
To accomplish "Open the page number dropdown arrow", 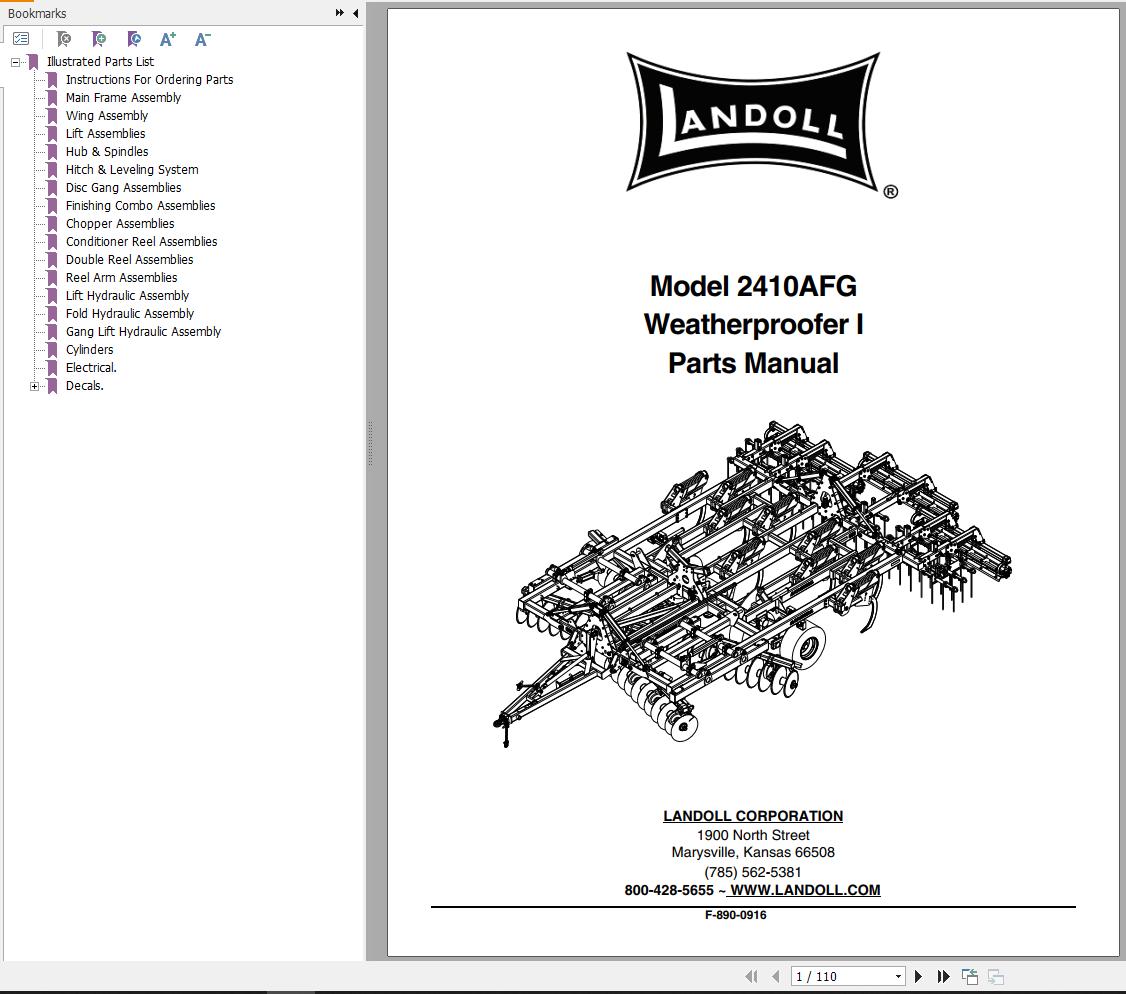I will pyautogui.click(x=897, y=976).
